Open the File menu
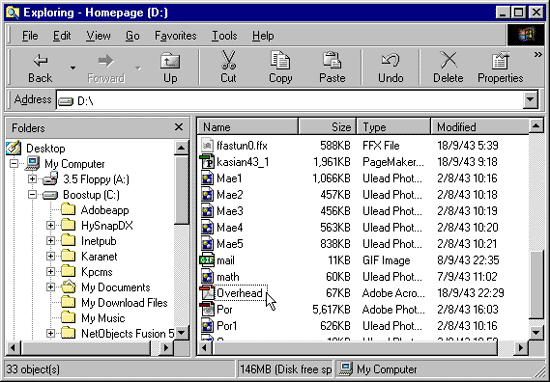The height and width of the screenshot is (382, 550). click(x=30, y=36)
